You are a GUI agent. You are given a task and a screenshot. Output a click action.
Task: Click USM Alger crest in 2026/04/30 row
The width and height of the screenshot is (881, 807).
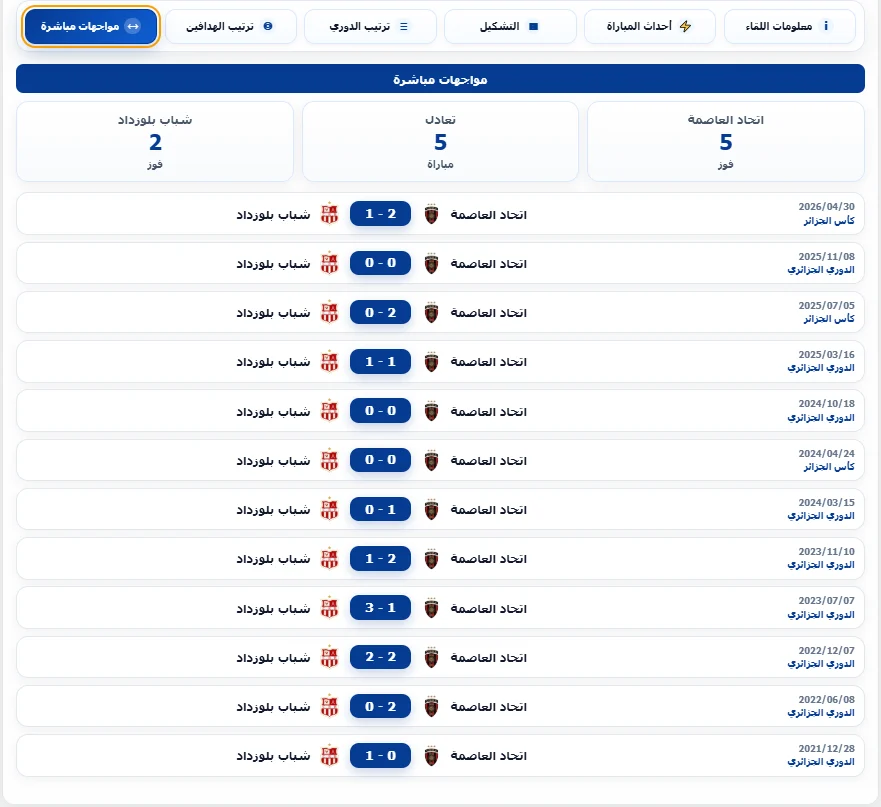pos(431,214)
